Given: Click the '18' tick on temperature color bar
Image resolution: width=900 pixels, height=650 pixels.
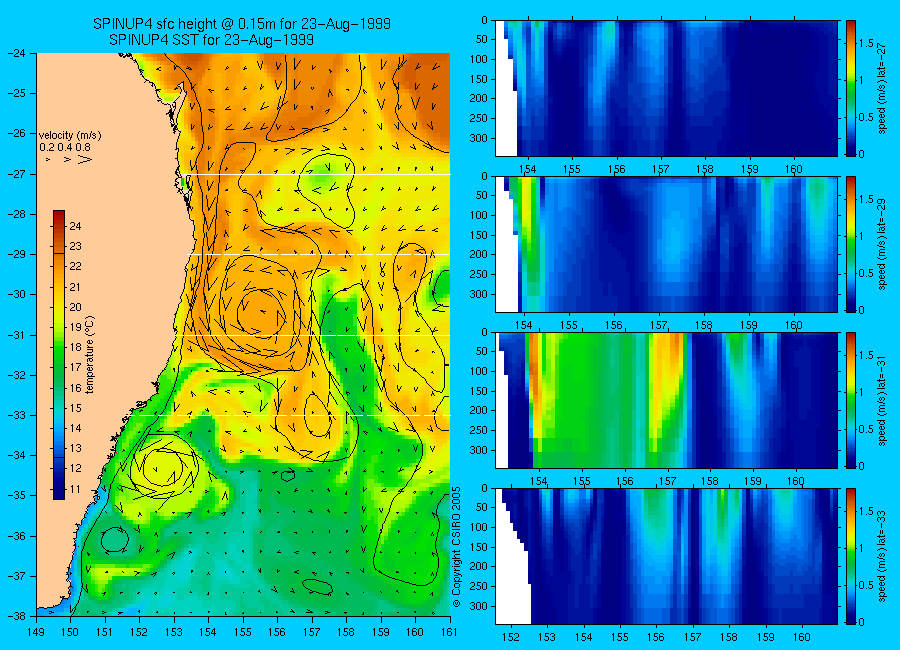Looking at the screenshot, I should point(75,347).
